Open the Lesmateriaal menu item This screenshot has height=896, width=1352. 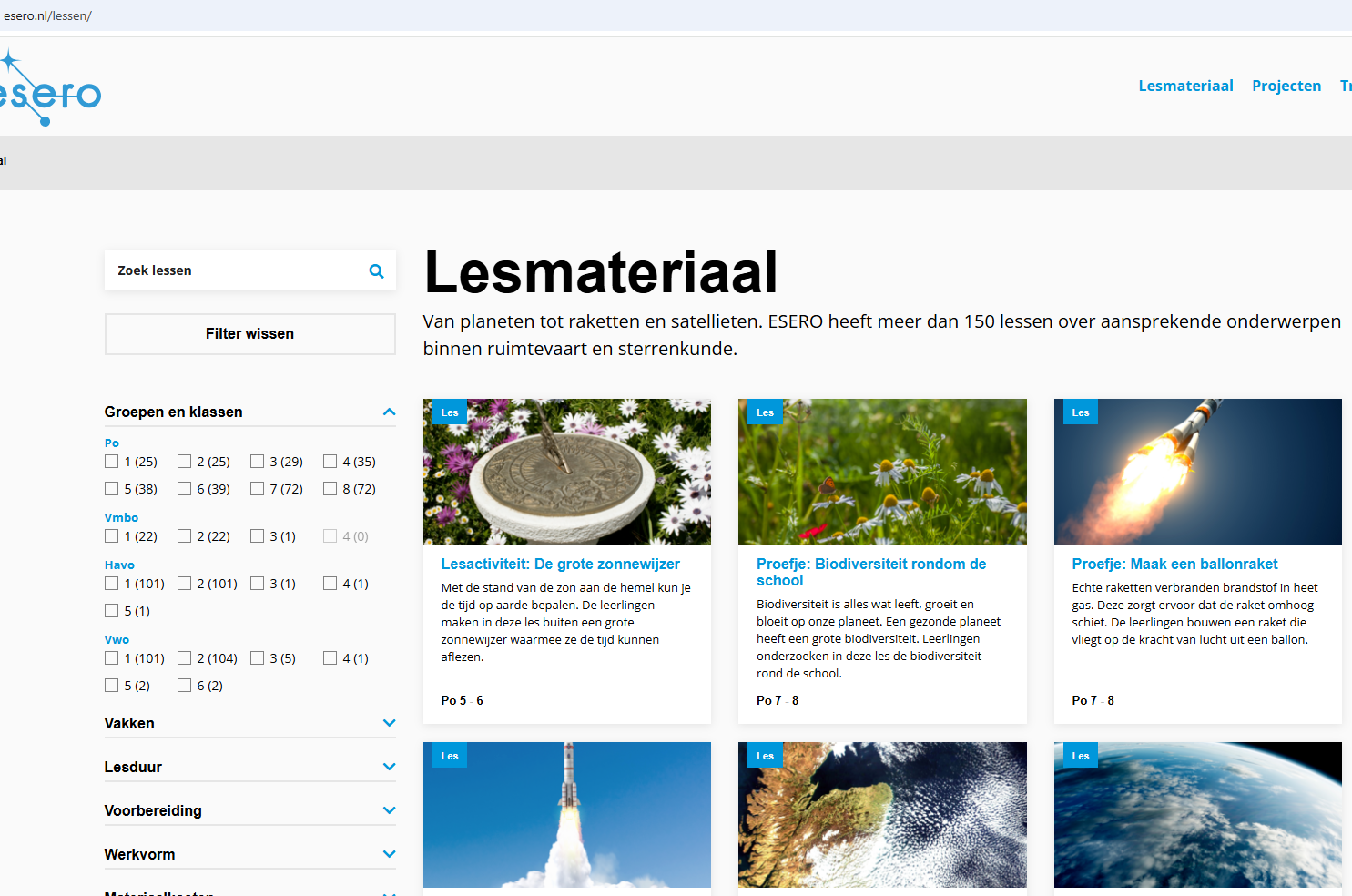pos(1185,86)
